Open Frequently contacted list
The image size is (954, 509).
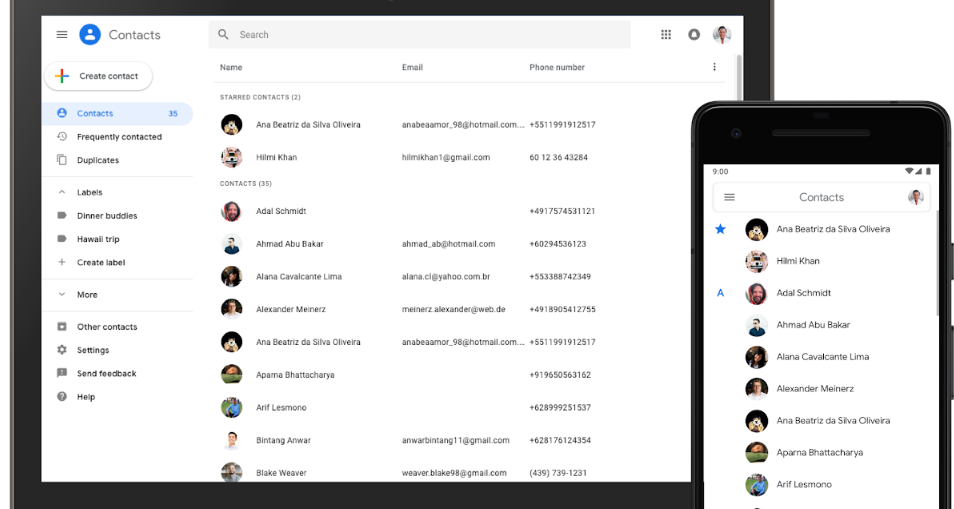coord(117,137)
